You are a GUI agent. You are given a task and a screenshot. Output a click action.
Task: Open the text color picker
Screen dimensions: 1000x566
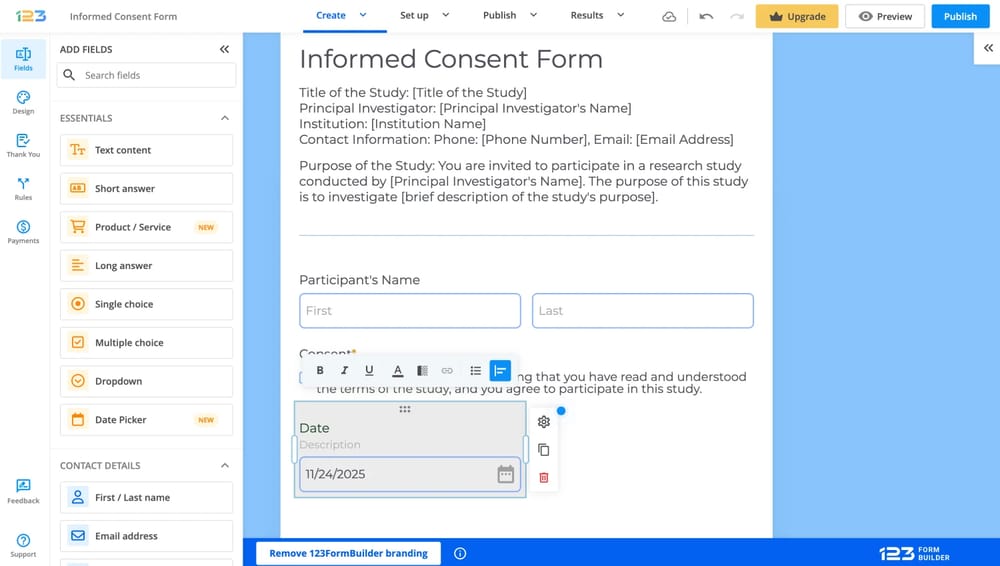click(x=397, y=371)
